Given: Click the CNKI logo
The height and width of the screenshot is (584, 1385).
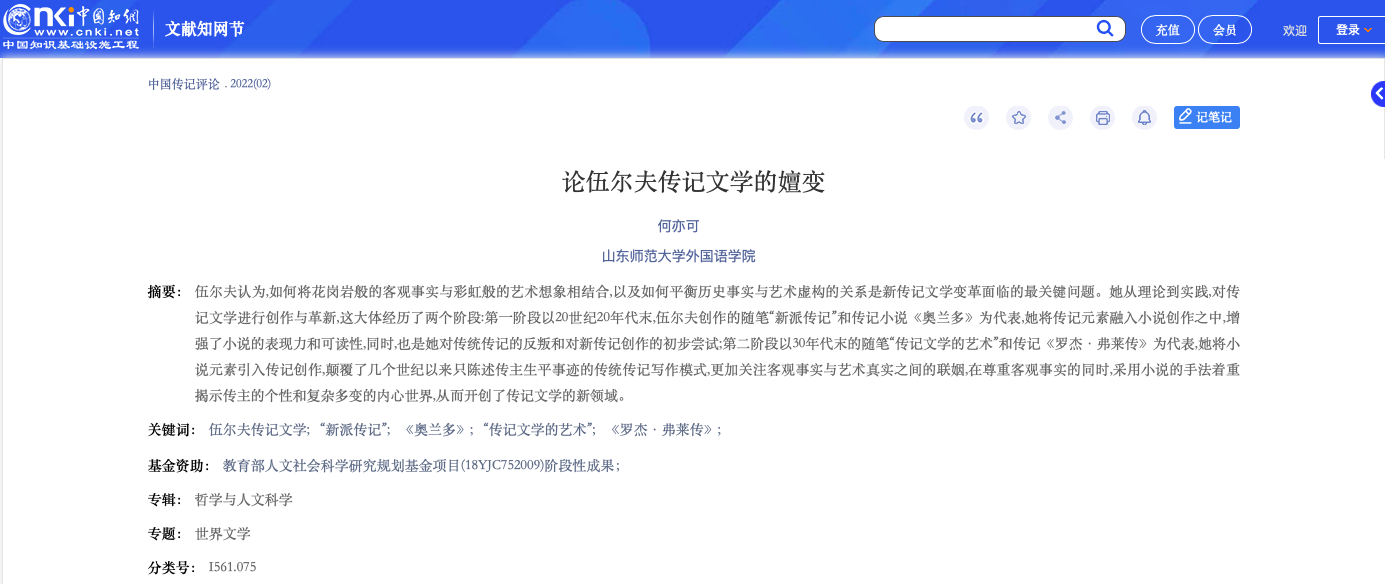Looking at the screenshot, I should click(70, 26).
